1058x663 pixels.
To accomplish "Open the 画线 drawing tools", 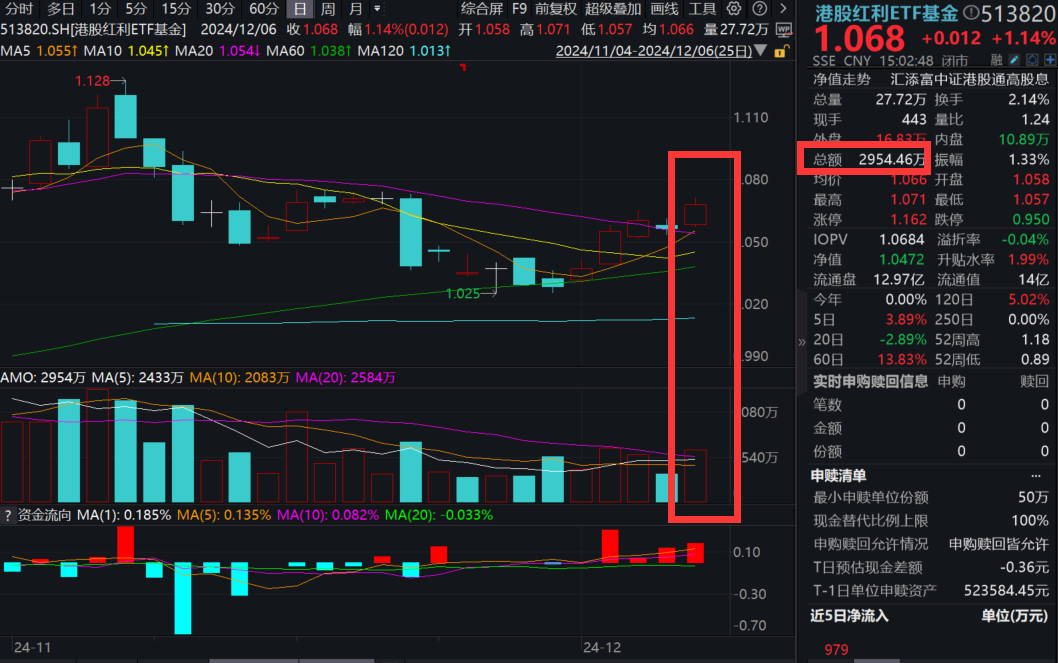I will pos(664,9).
